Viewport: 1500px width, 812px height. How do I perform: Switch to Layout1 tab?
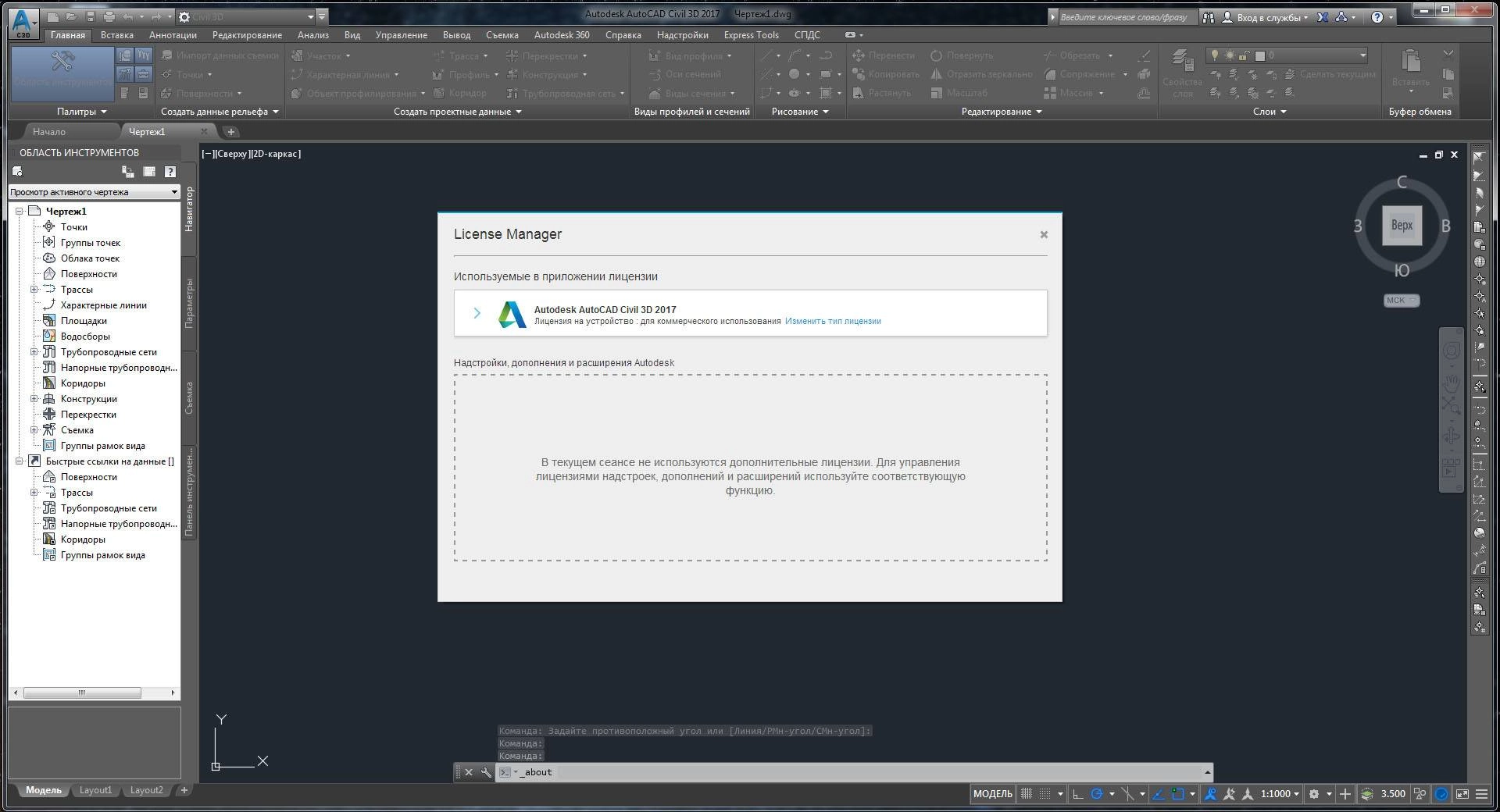tap(95, 790)
